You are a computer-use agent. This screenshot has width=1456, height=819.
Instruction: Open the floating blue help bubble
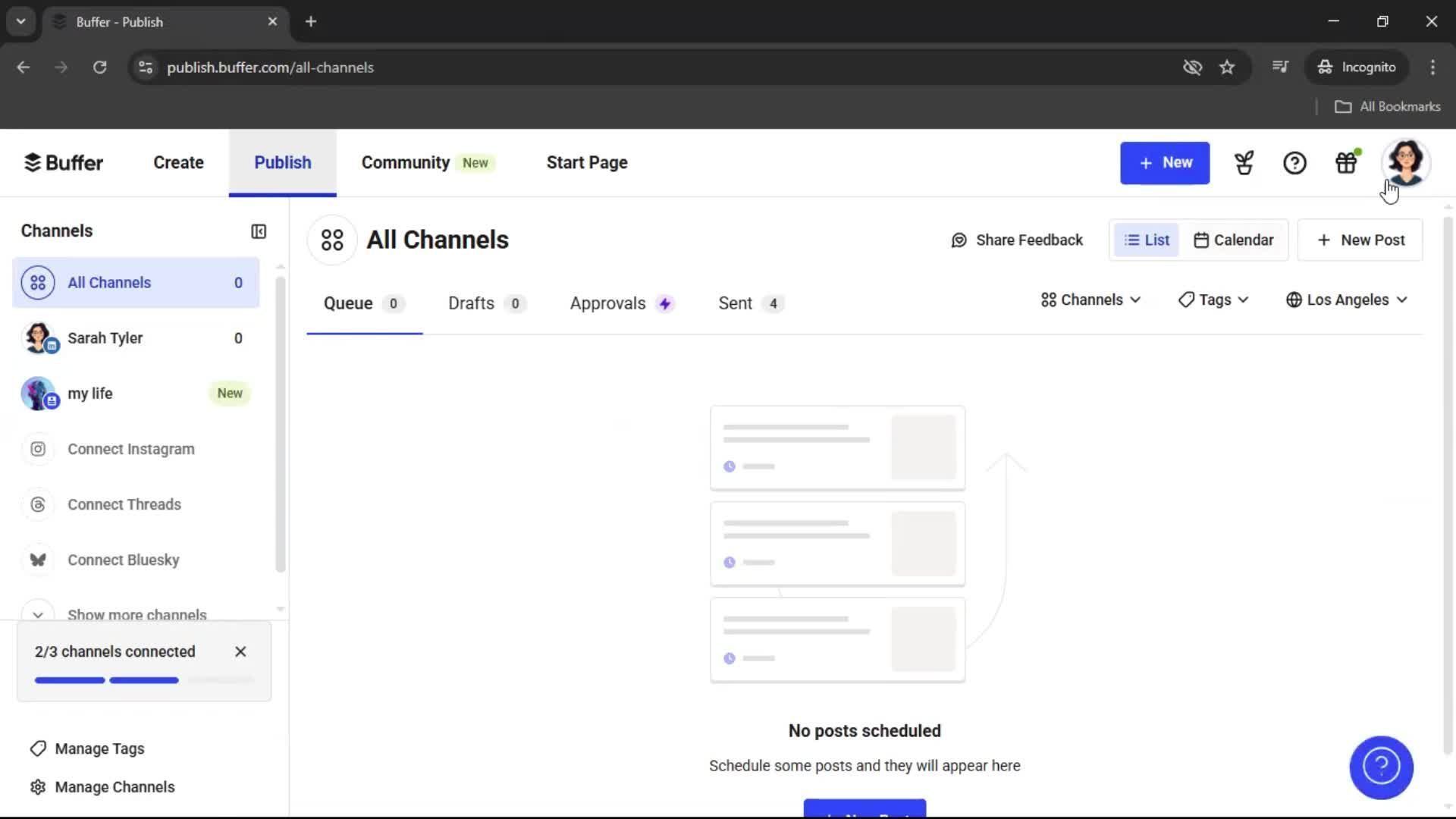pos(1380,767)
